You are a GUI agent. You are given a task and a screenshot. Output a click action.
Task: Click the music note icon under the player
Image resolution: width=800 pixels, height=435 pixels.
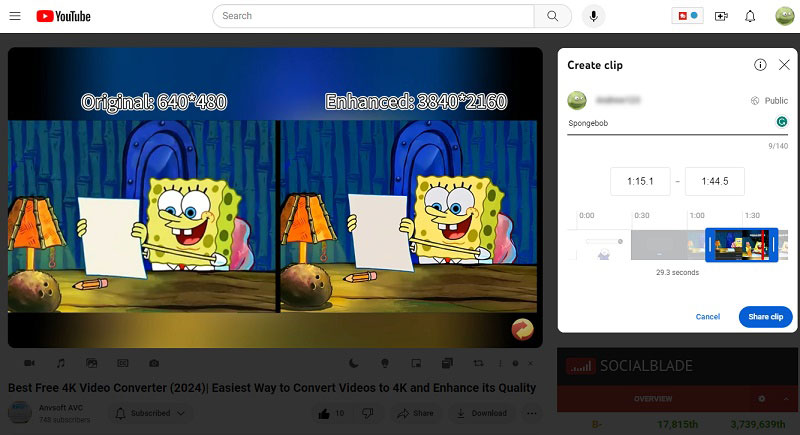(61, 363)
